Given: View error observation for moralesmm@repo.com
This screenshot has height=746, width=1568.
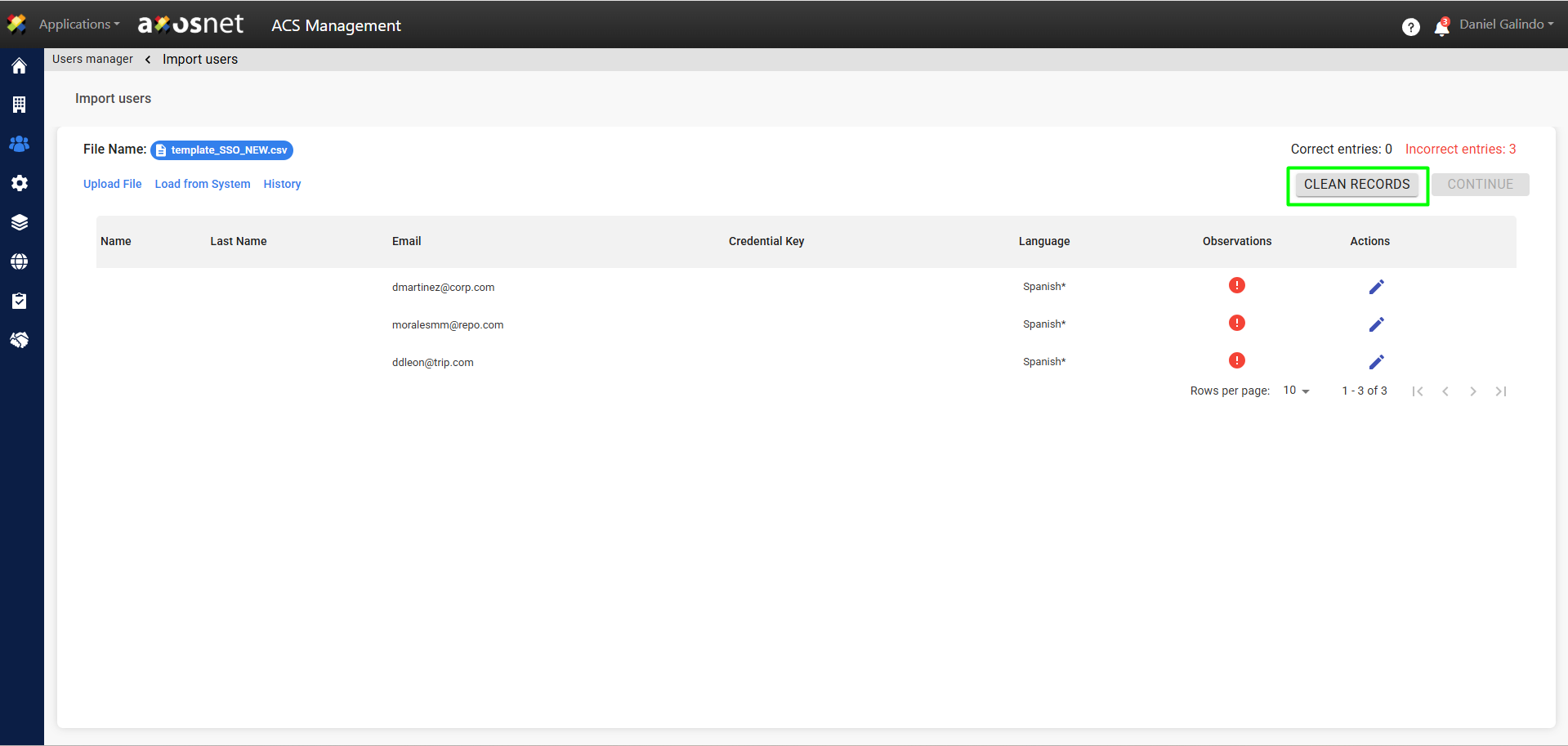Looking at the screenshot, I should [1236, 323].
